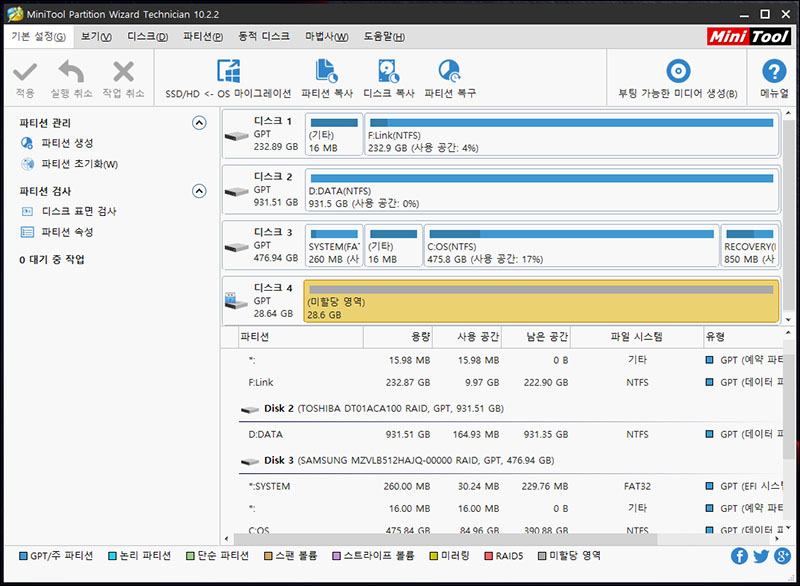800x586 pixels.
Task: Sort by 남은 공간 column header
Action: point(536,337)
